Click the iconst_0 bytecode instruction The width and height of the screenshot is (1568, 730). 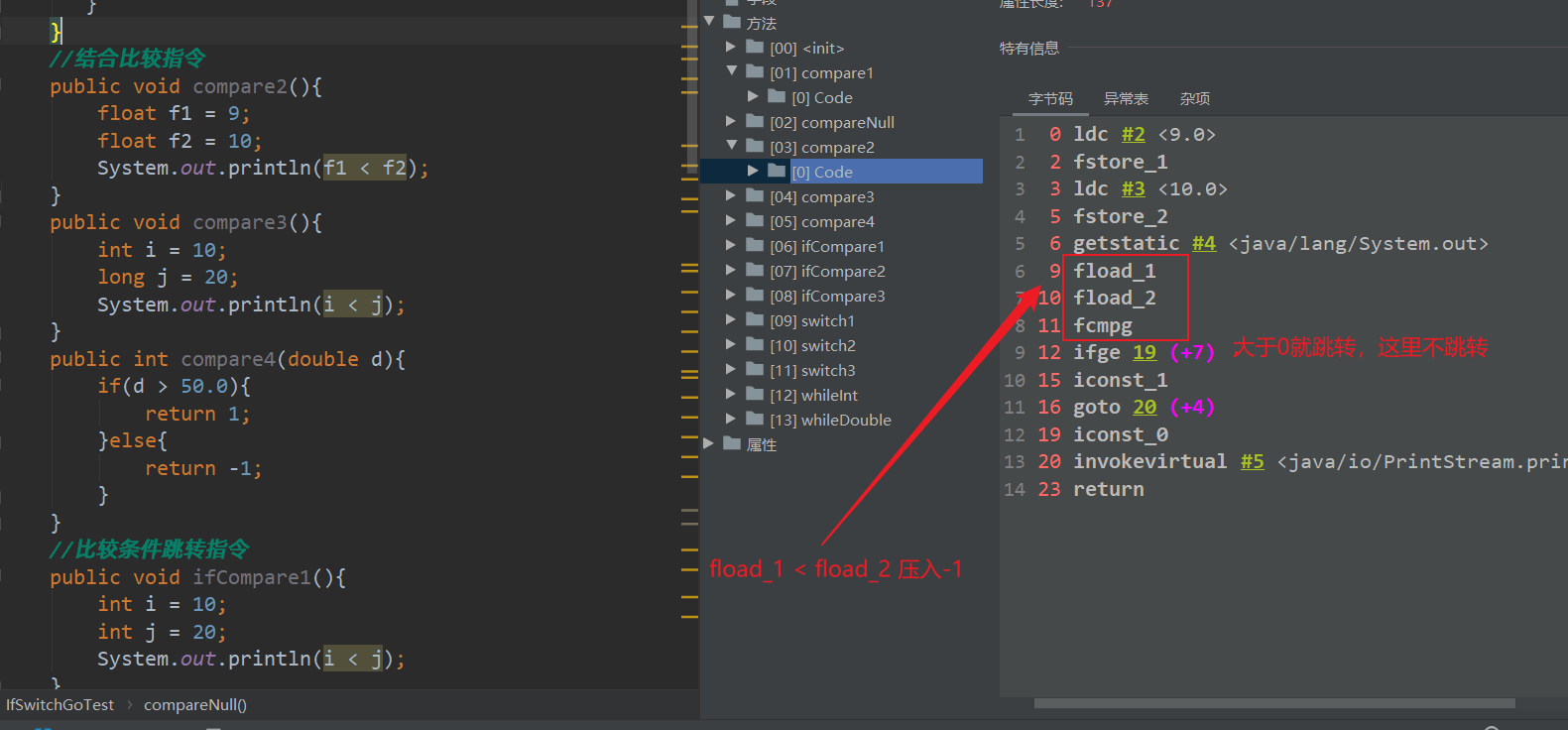coord(1121,434)
